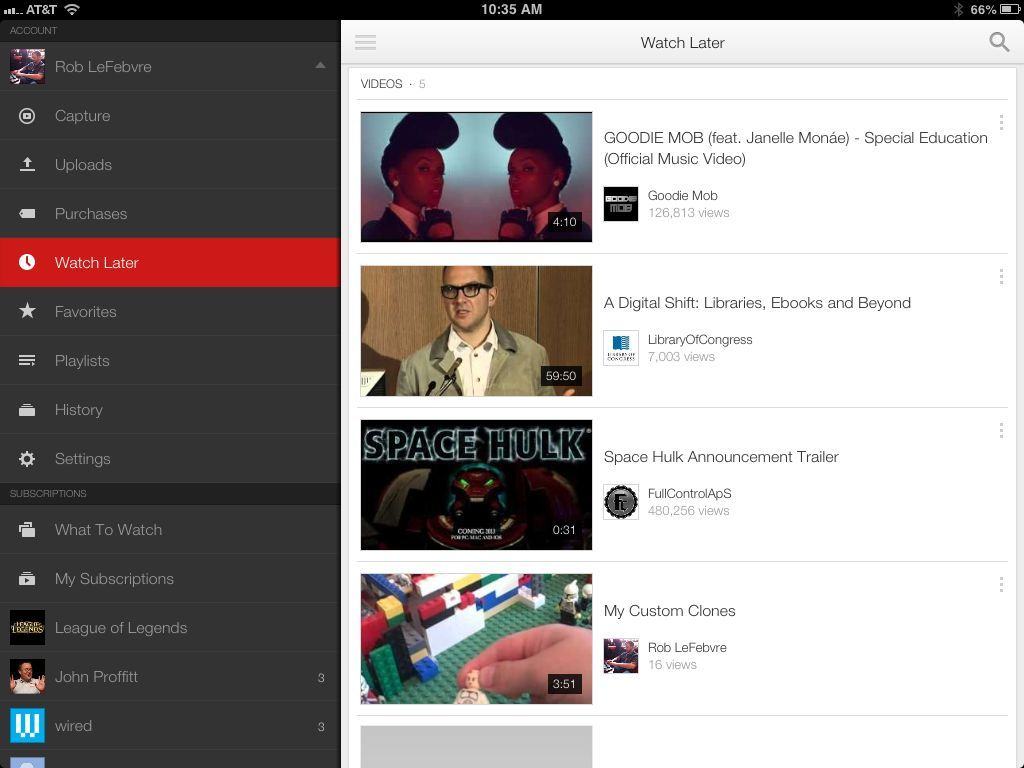Click the Goodie Mob channel avatar
This screenshot has height=768, width=1024.
[620, 204]
